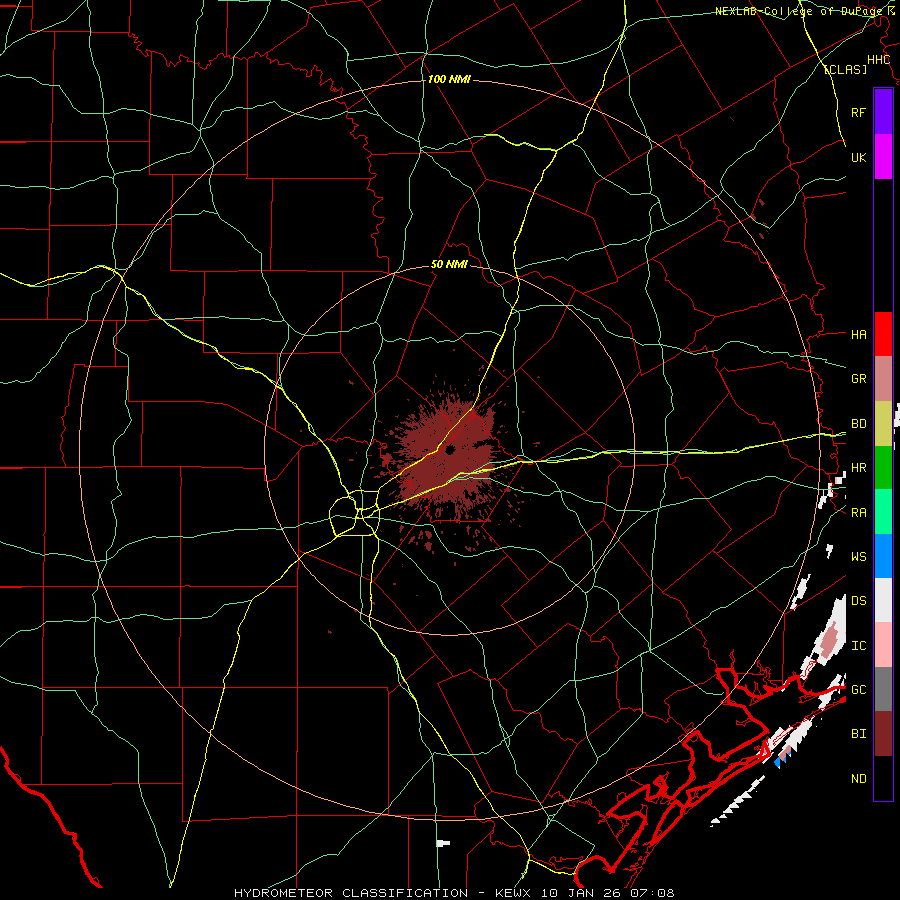Select the yellow BD legend swatch
Screen dimensions: 900x900
(883, 424)
